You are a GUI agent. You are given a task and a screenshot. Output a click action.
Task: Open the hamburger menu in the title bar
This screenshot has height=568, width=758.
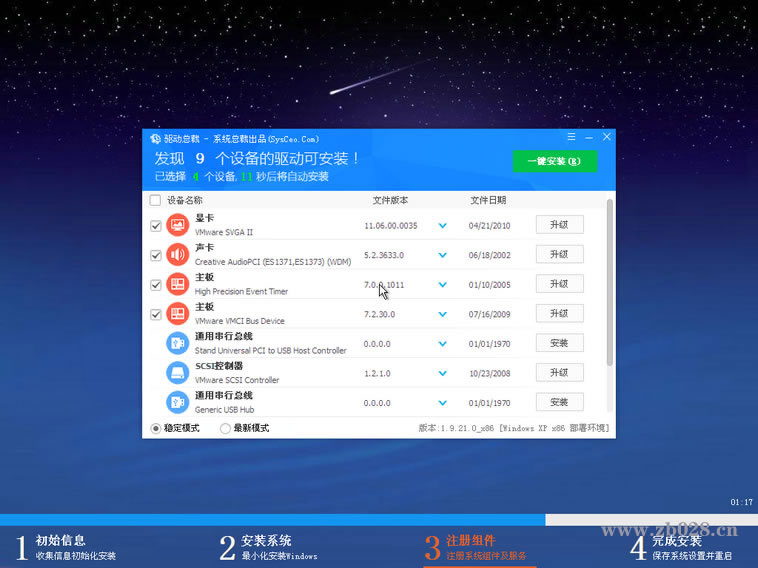pos(571,137)
